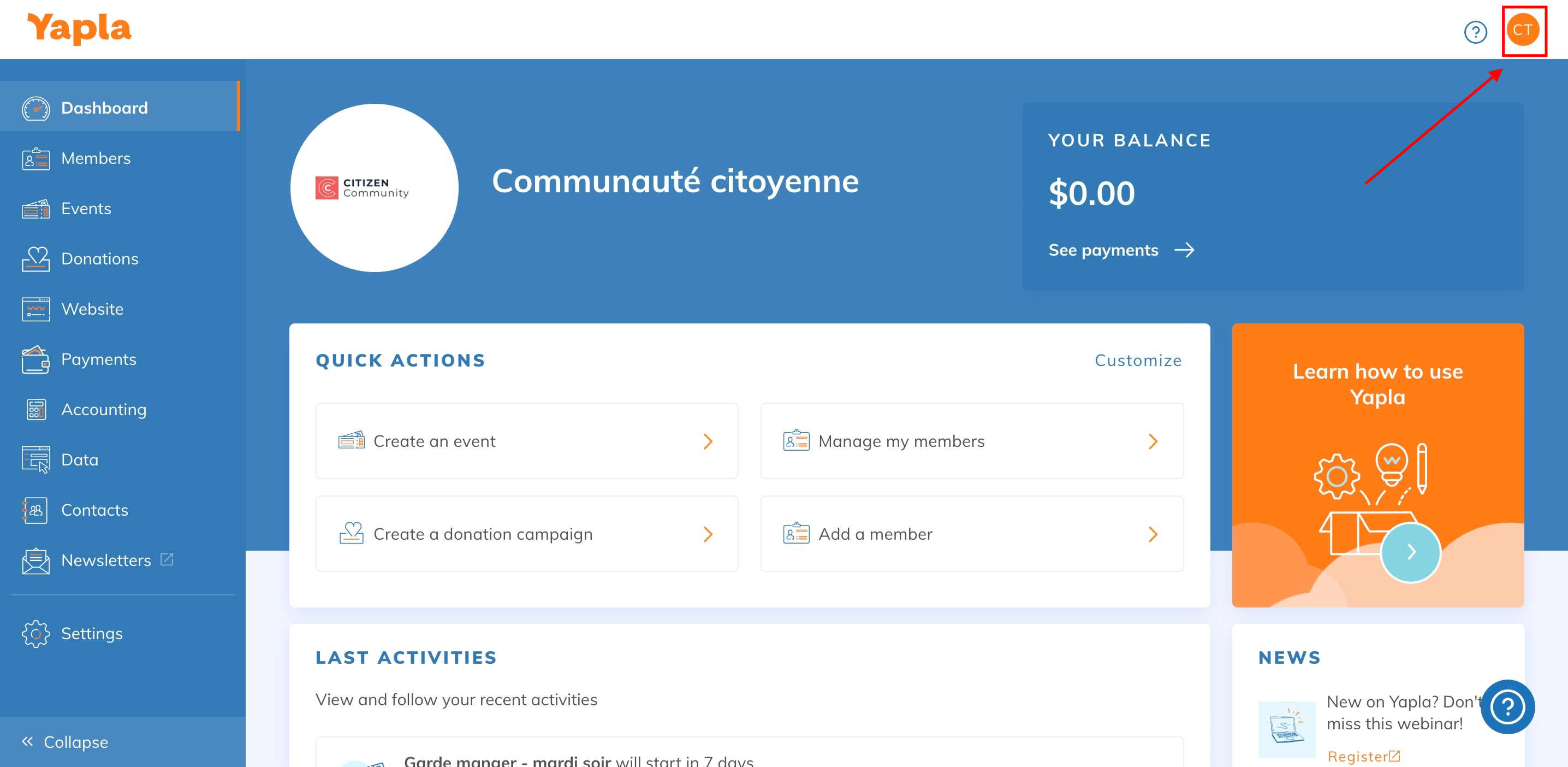Expand Create an event quick action
Viewport: 1568px width, 767px height.
tap(708, 441)
